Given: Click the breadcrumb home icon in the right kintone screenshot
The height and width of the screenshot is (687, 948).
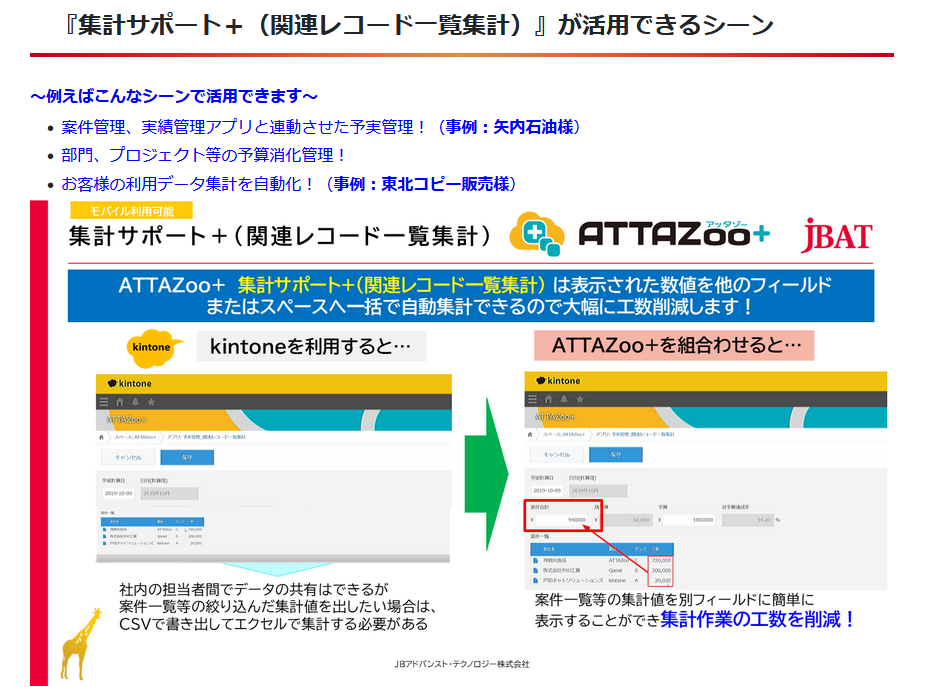Looking at the screenshot, I should pos(530,434).
